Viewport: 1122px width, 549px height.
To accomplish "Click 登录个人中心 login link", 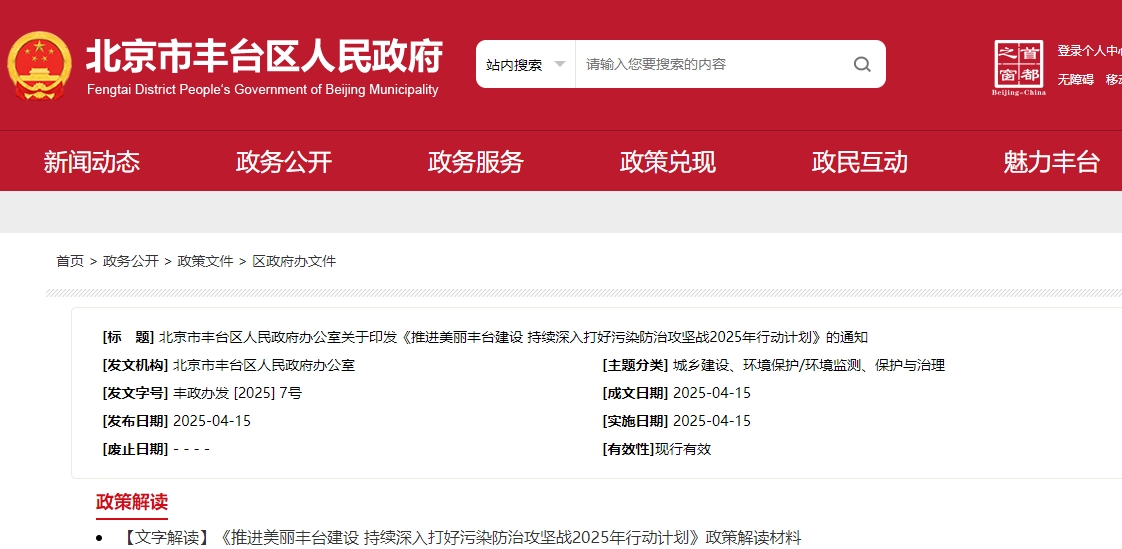I will coord(1089,51).
